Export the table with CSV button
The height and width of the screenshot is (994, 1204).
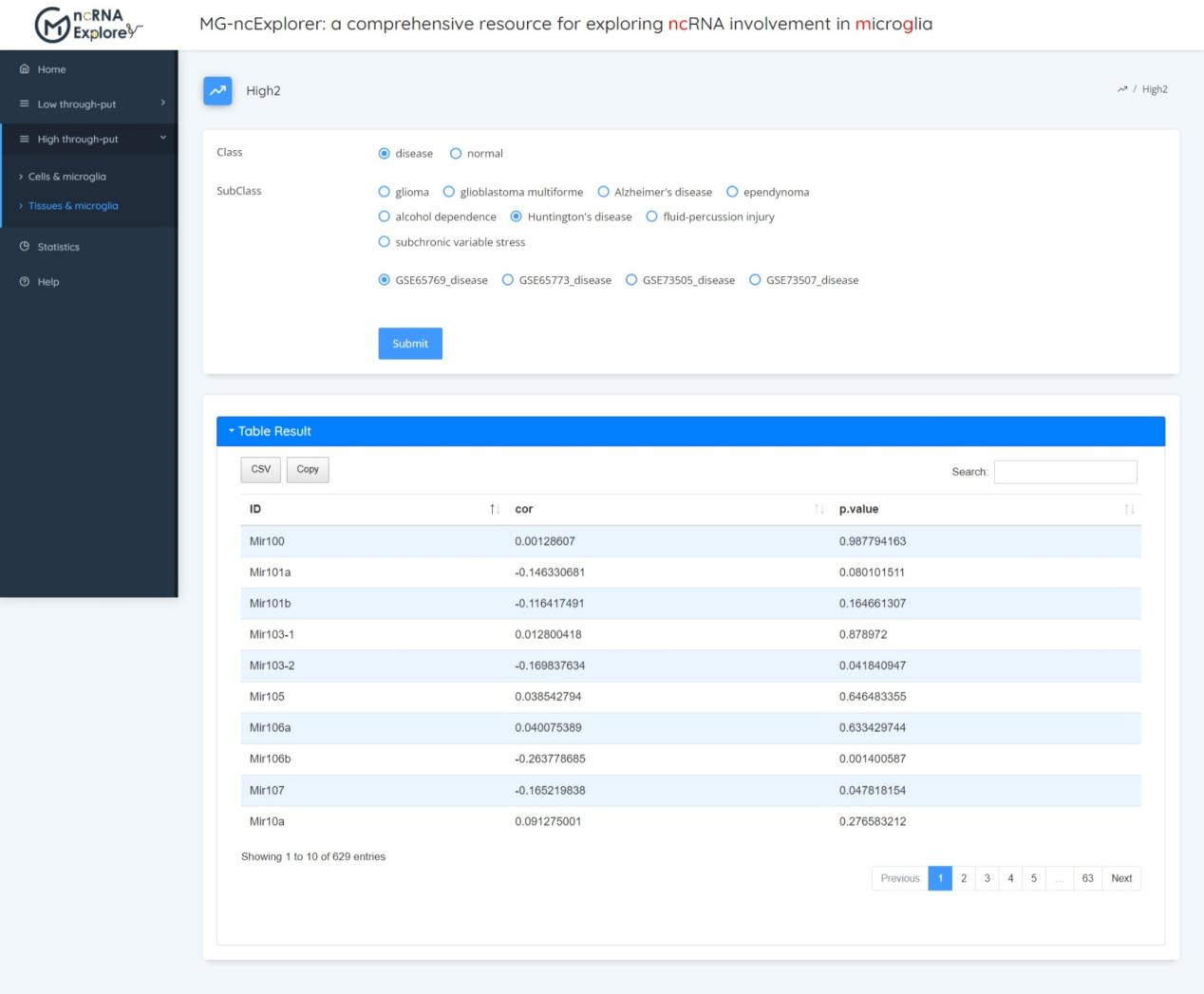pyautogui.click(x=260, y=470)
